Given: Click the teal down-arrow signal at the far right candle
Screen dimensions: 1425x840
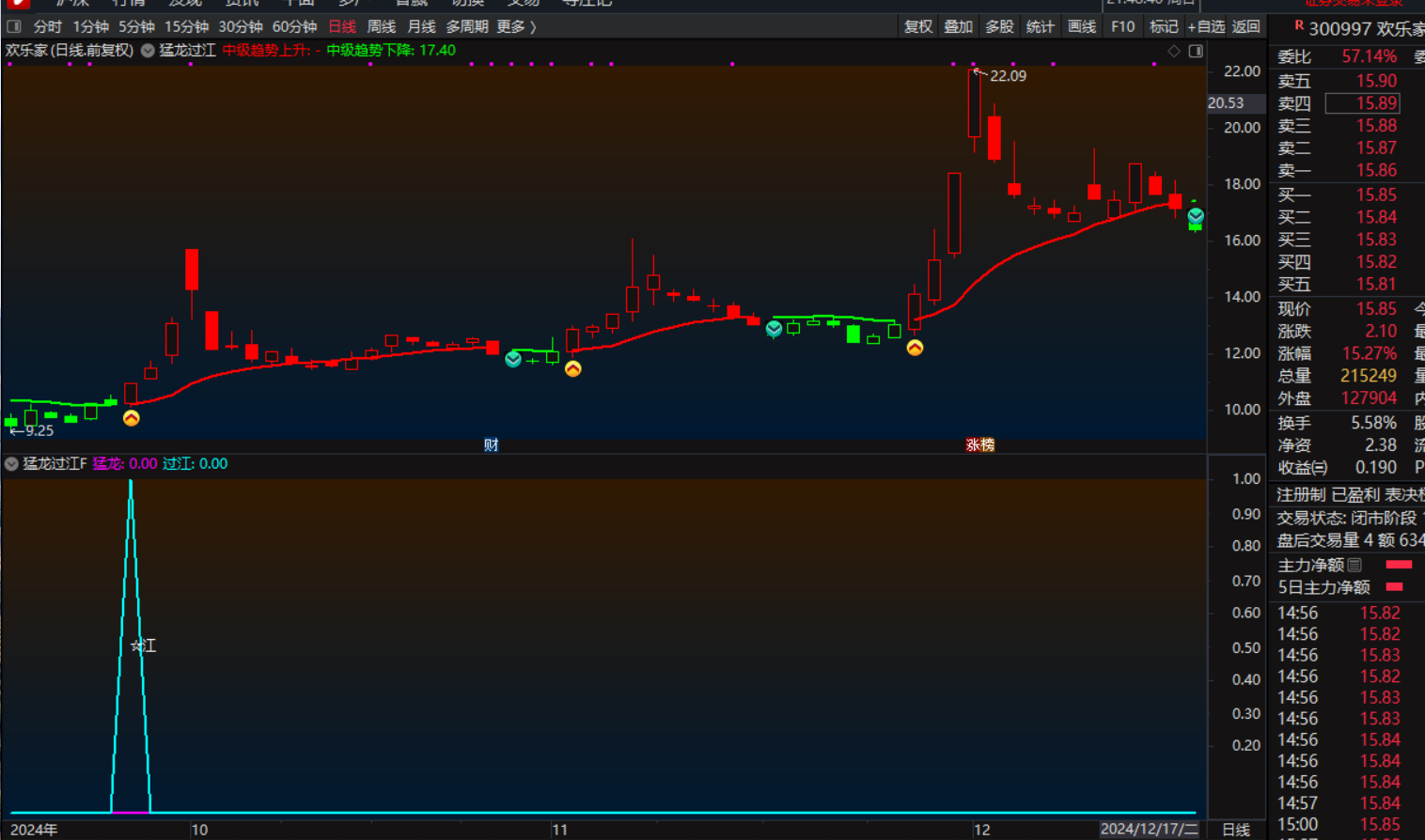Looking at the screenshot, I should (1196, 217).
